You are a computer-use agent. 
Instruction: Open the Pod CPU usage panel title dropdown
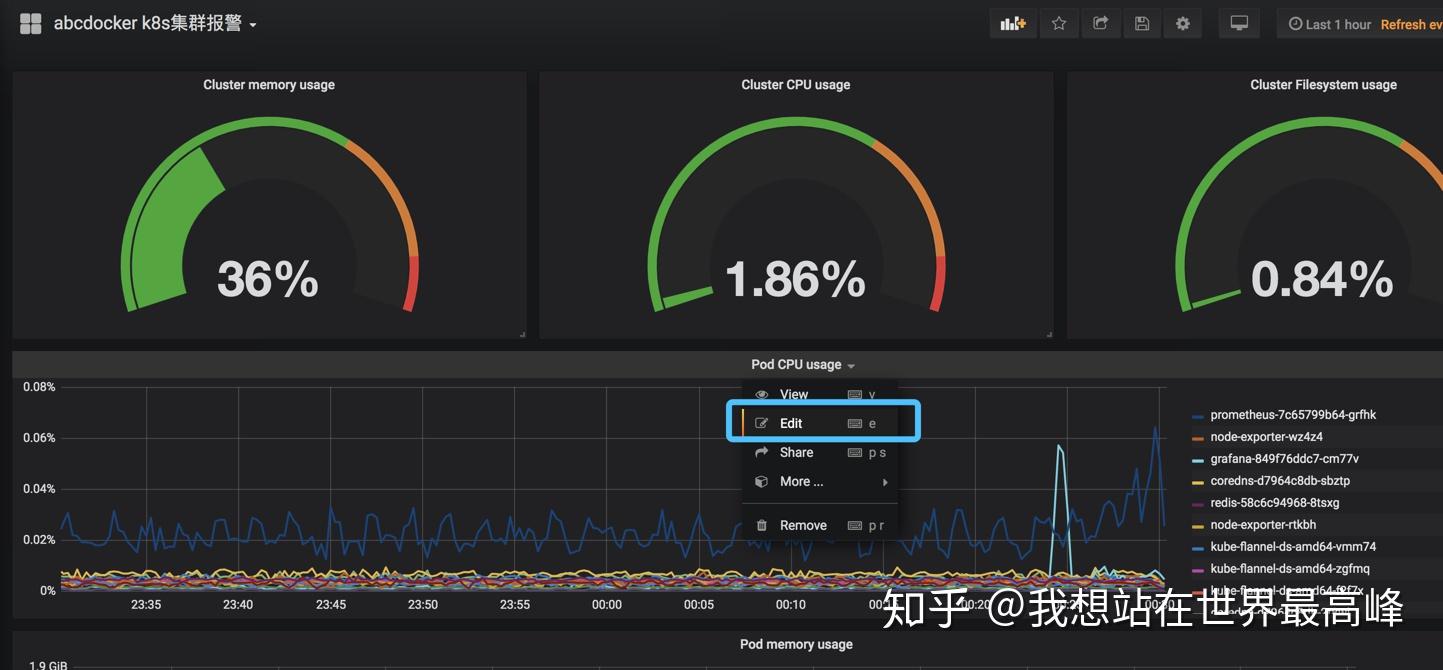[x=796, y=364]
